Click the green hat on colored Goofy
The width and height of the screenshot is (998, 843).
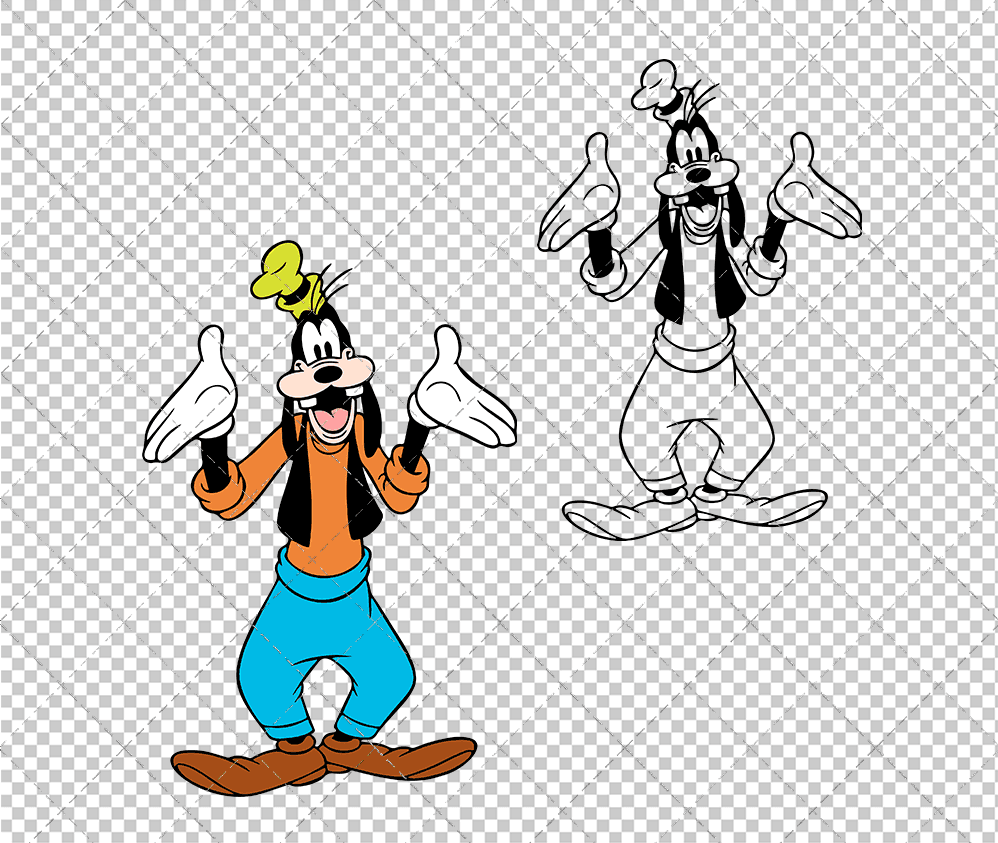[x=286, y=278]
